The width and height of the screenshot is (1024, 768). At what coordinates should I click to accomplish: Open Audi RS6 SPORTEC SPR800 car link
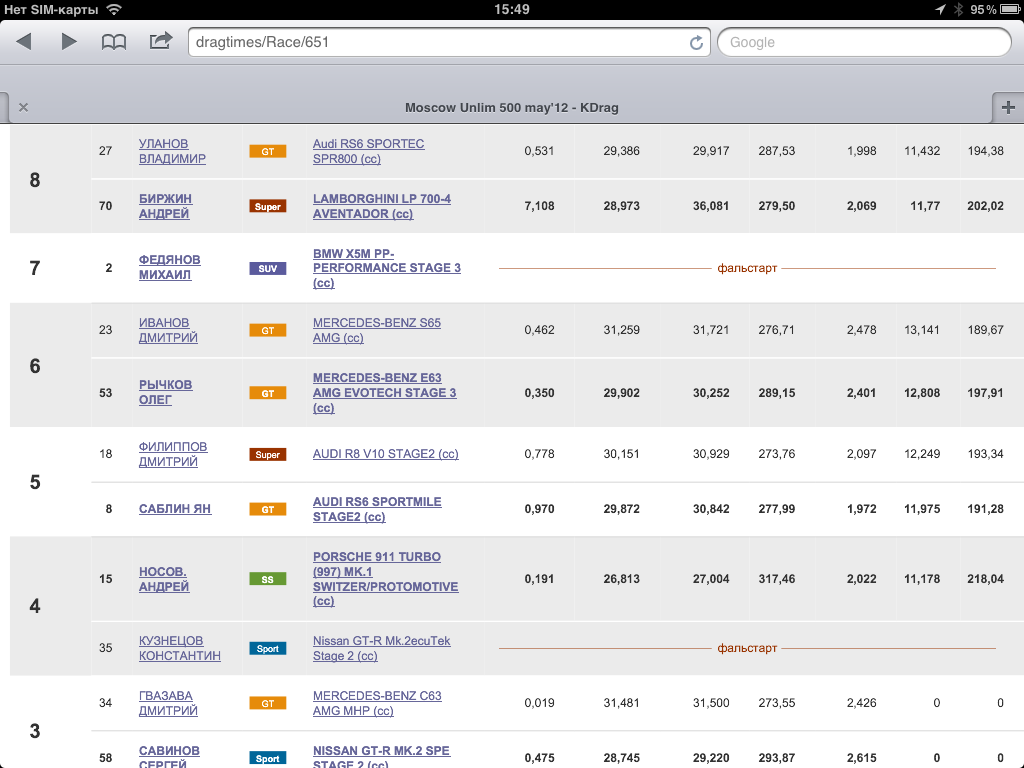tap(368, 151)
